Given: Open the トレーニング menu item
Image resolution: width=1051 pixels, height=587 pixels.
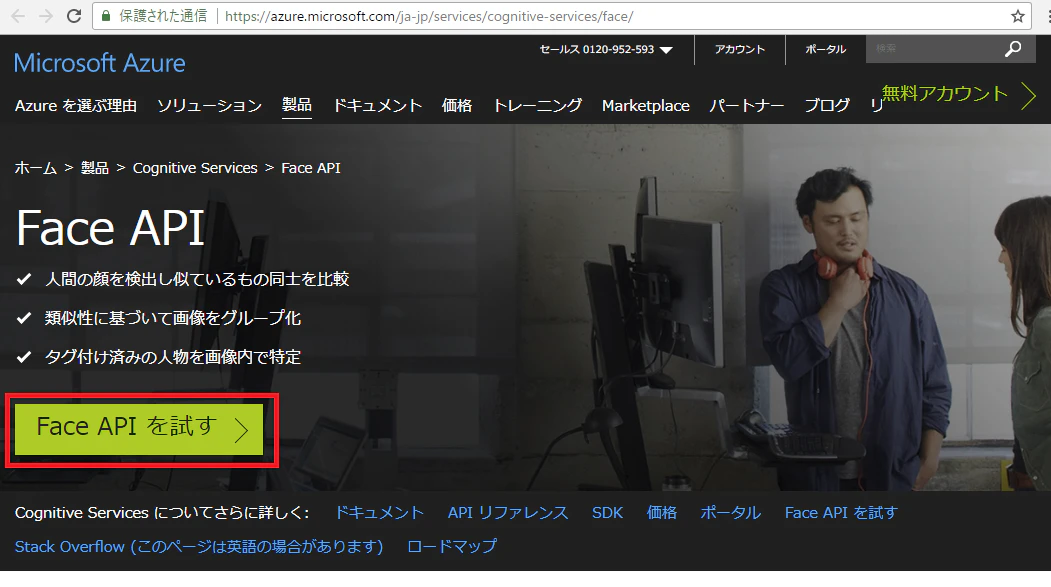Looking at the screenshot, I should point(537,106).
